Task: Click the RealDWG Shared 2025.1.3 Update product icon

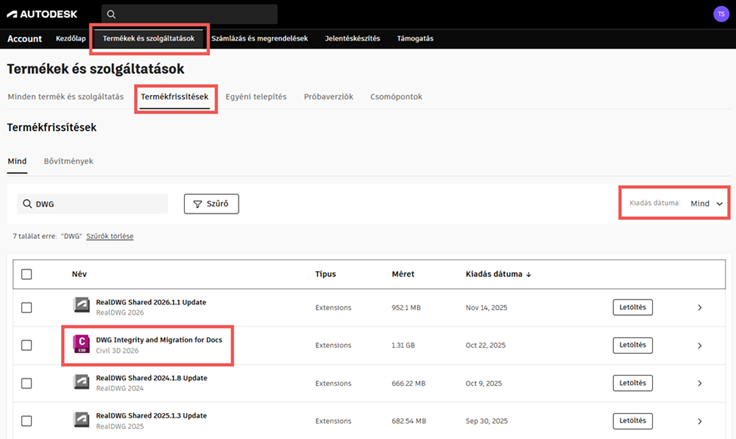Action: (x=81, y=419)
